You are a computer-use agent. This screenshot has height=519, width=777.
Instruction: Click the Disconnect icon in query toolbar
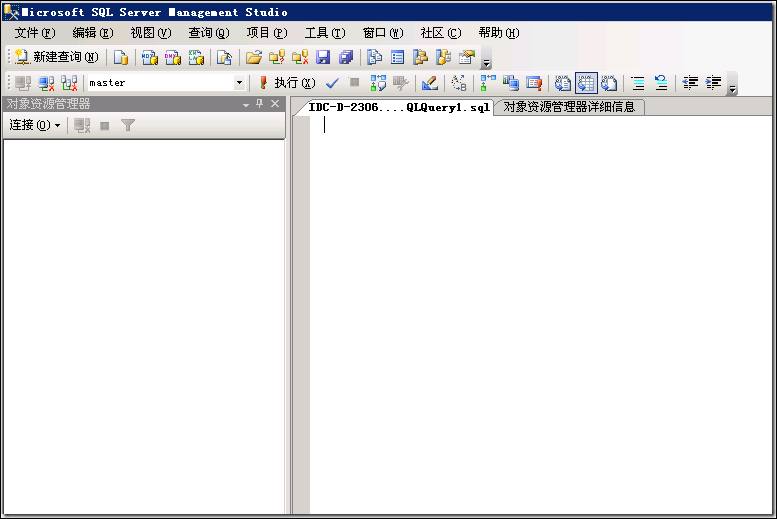pyautogui.click(x=47, y=83)
